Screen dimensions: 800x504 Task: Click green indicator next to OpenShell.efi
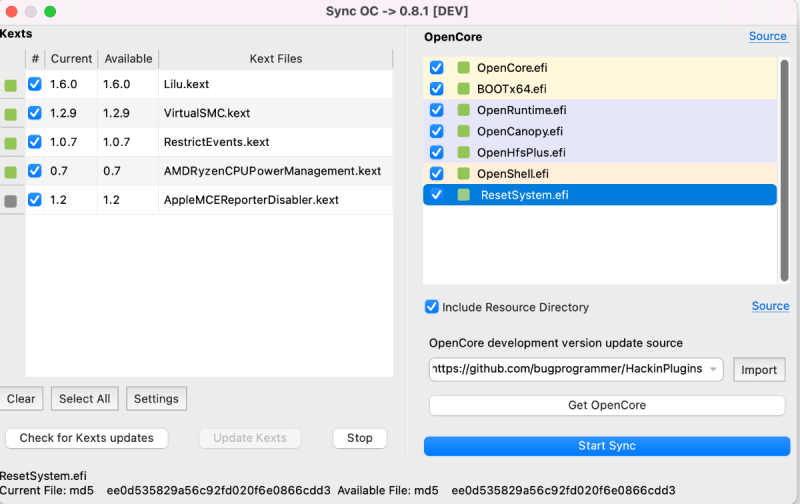click(x=463, y=174)
